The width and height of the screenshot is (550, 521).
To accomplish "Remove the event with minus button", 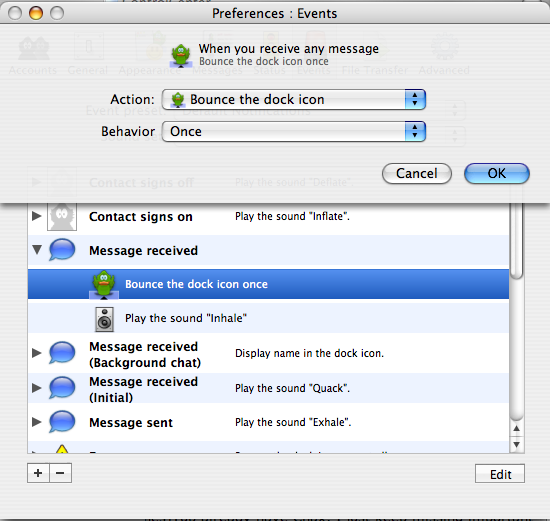I will 60,473.
